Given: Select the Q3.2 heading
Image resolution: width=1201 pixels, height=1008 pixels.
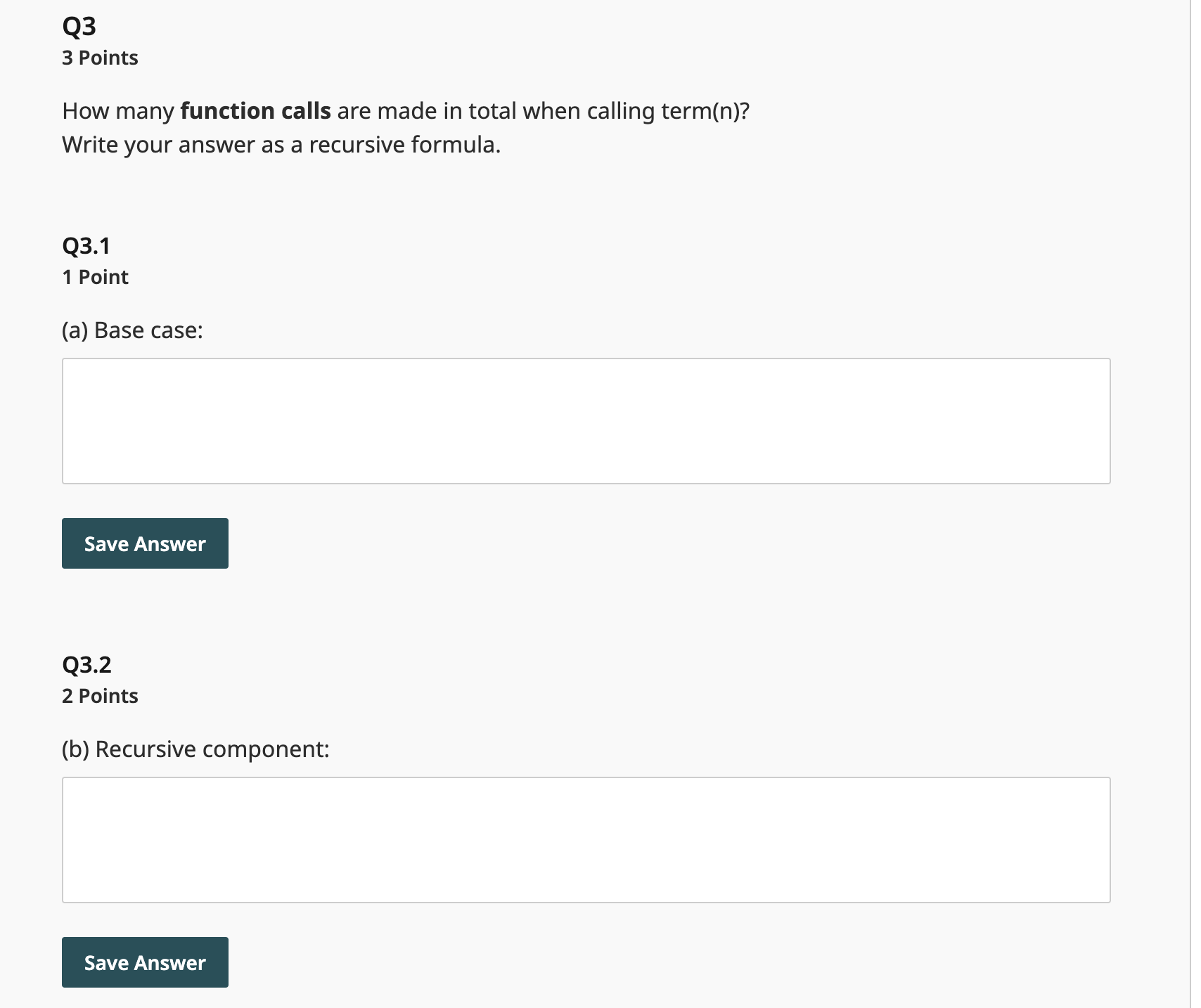Looking at the screenshot, I should tap(86, 664).
